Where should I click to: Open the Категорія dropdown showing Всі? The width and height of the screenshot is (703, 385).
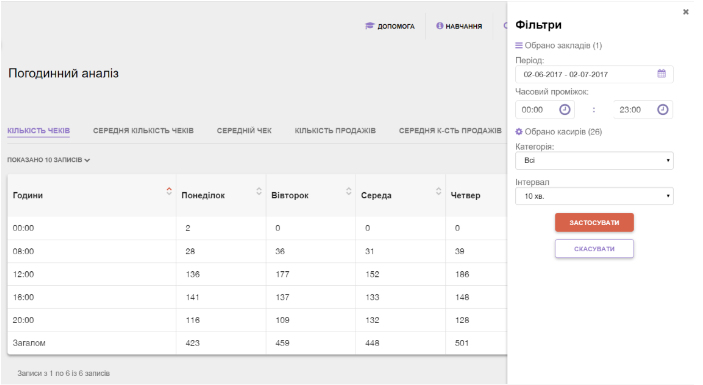point(594,160)
